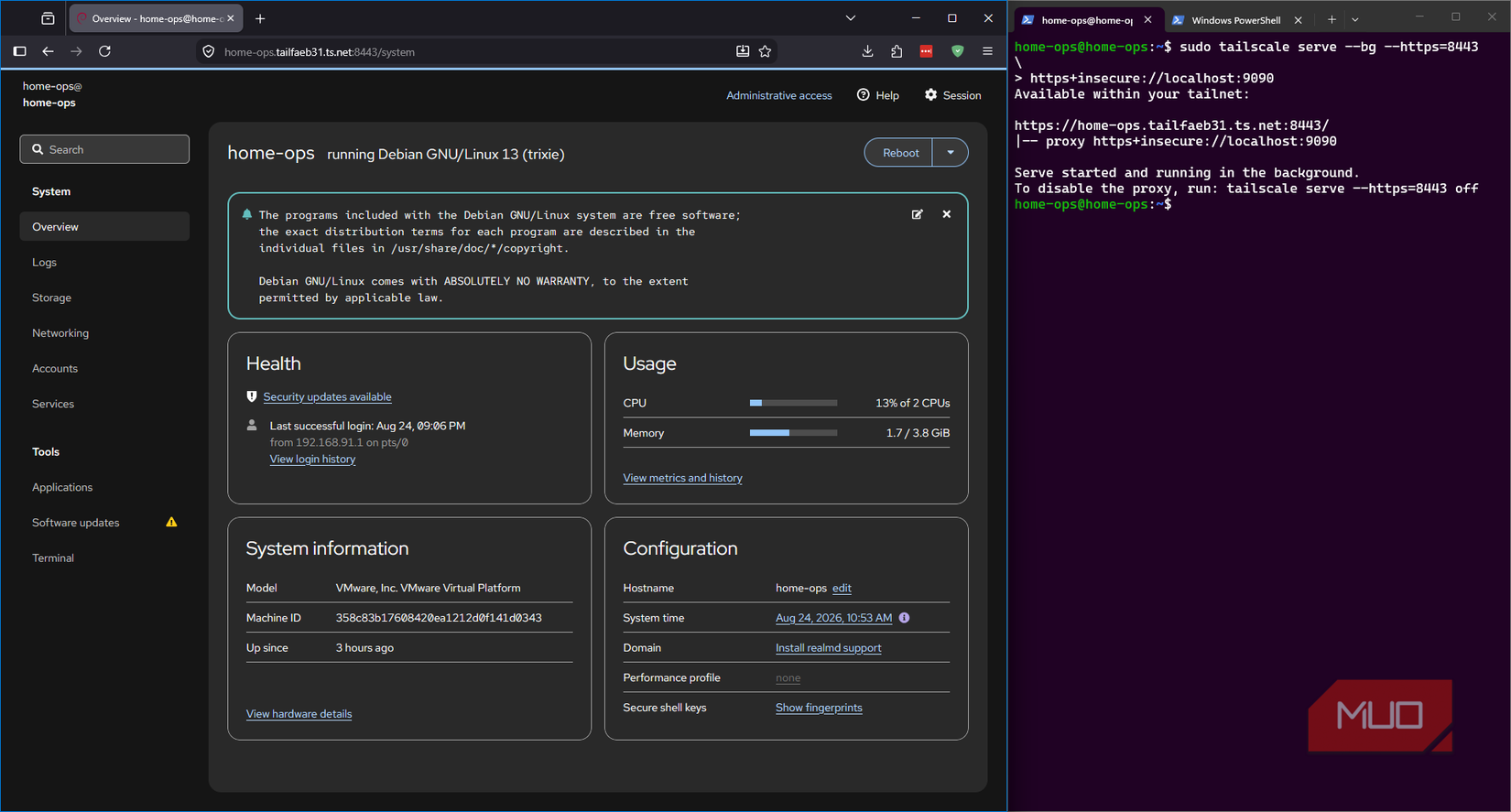The width and height of the screenshot is (1511, 812).
Task: Go back with the browser back arrow
Action: pos(48,51)
